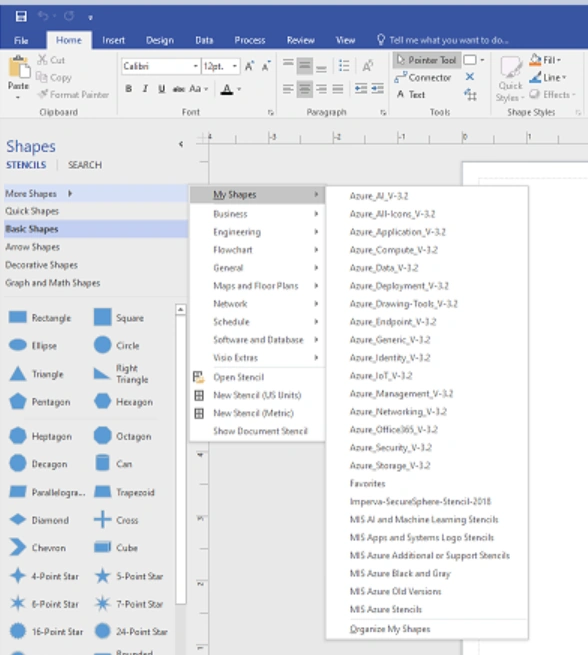588x655 pixels.
Task: Toggle Underline formatting
Action: coord(162,89)
